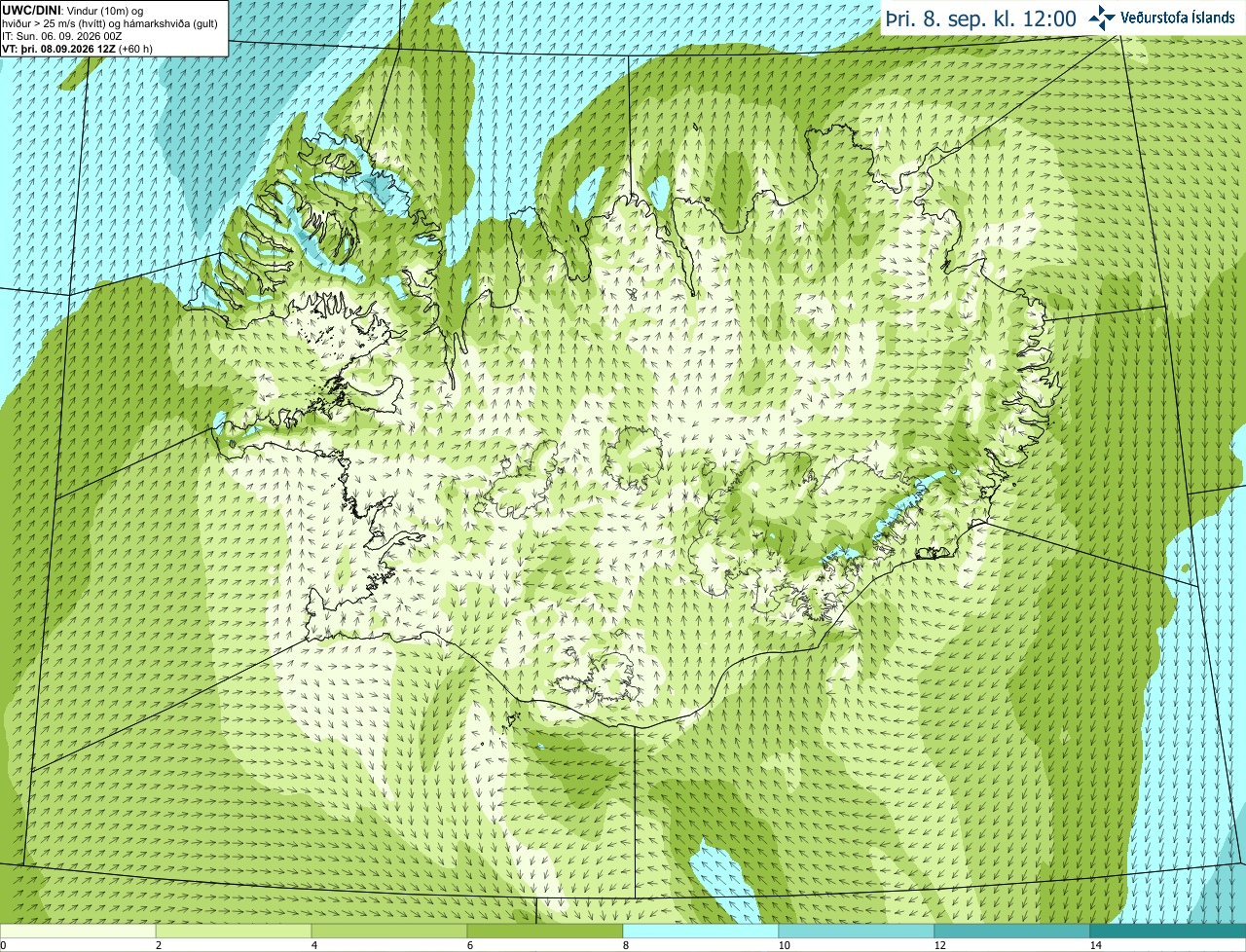
Task: Pick the 10–12 cyan legend segment
Action: click(x=857, y=931)
